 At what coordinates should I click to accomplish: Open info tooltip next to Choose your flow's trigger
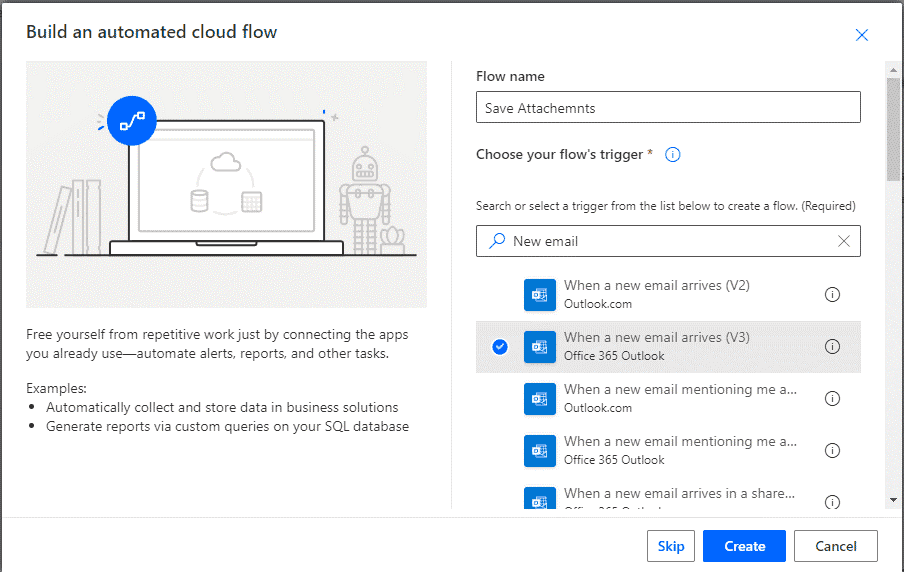(673, 154)
